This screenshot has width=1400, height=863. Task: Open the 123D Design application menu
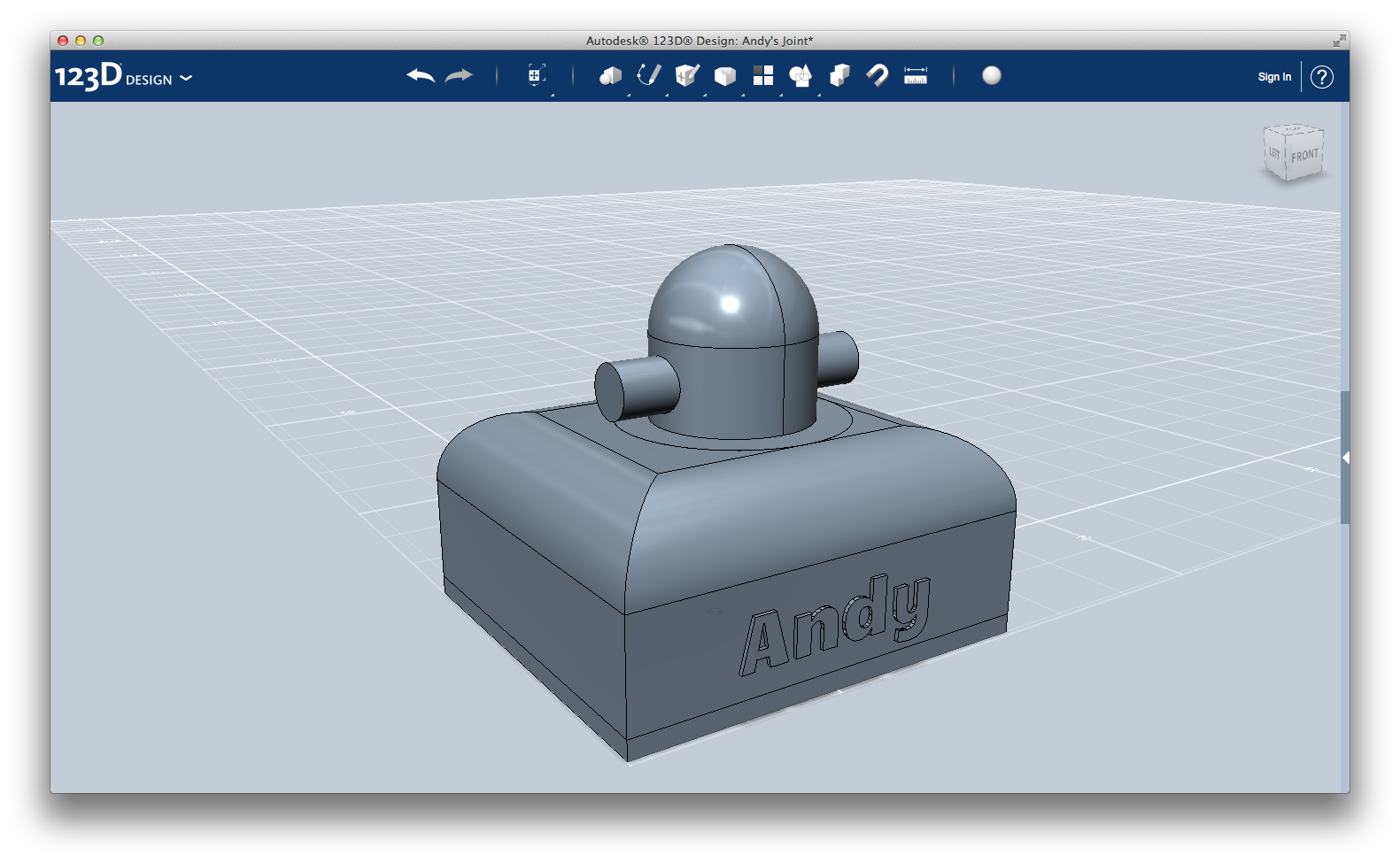[x=123, y=77]
